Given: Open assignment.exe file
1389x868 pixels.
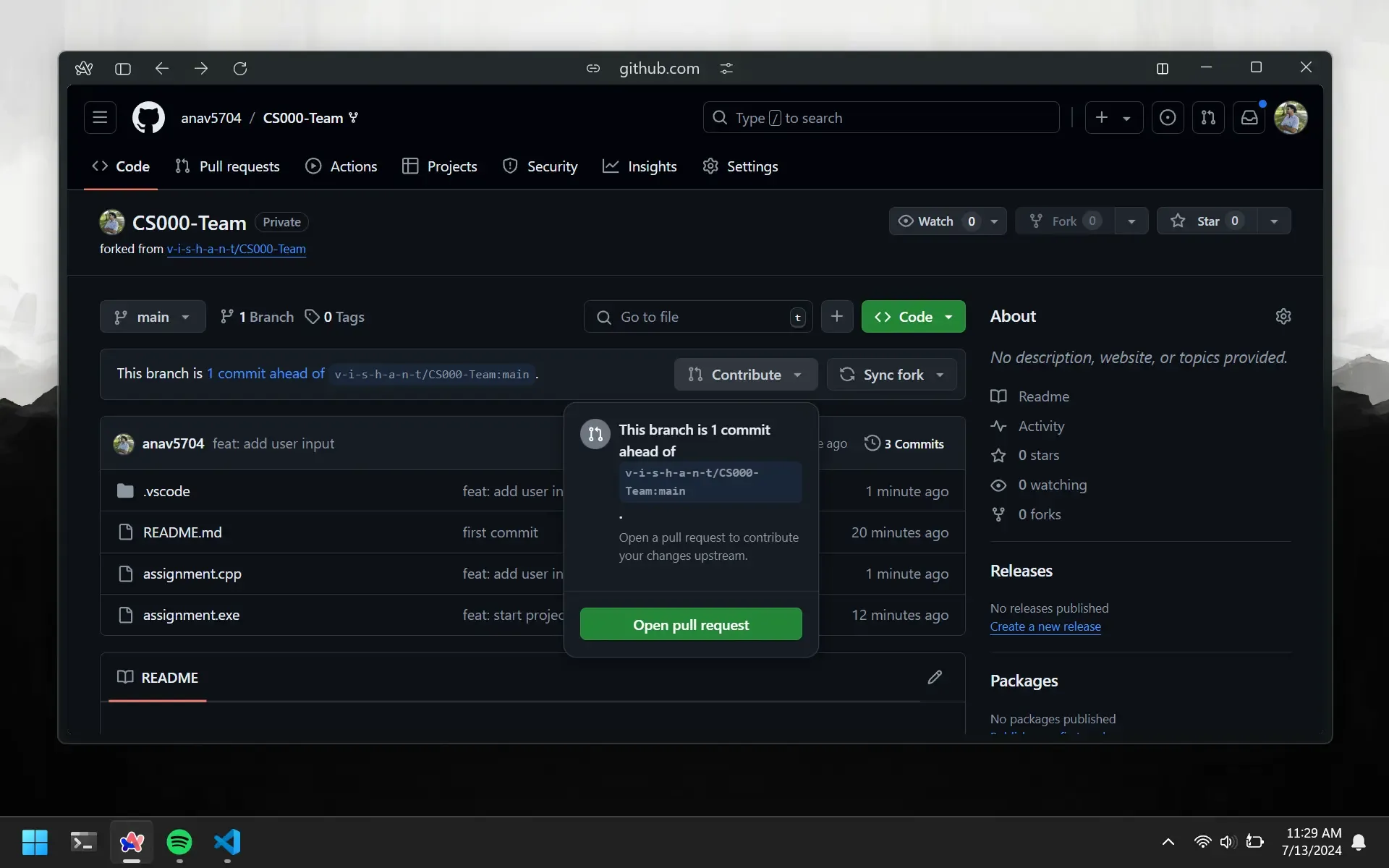Looking at the screenshot, I should click(191, 615).
